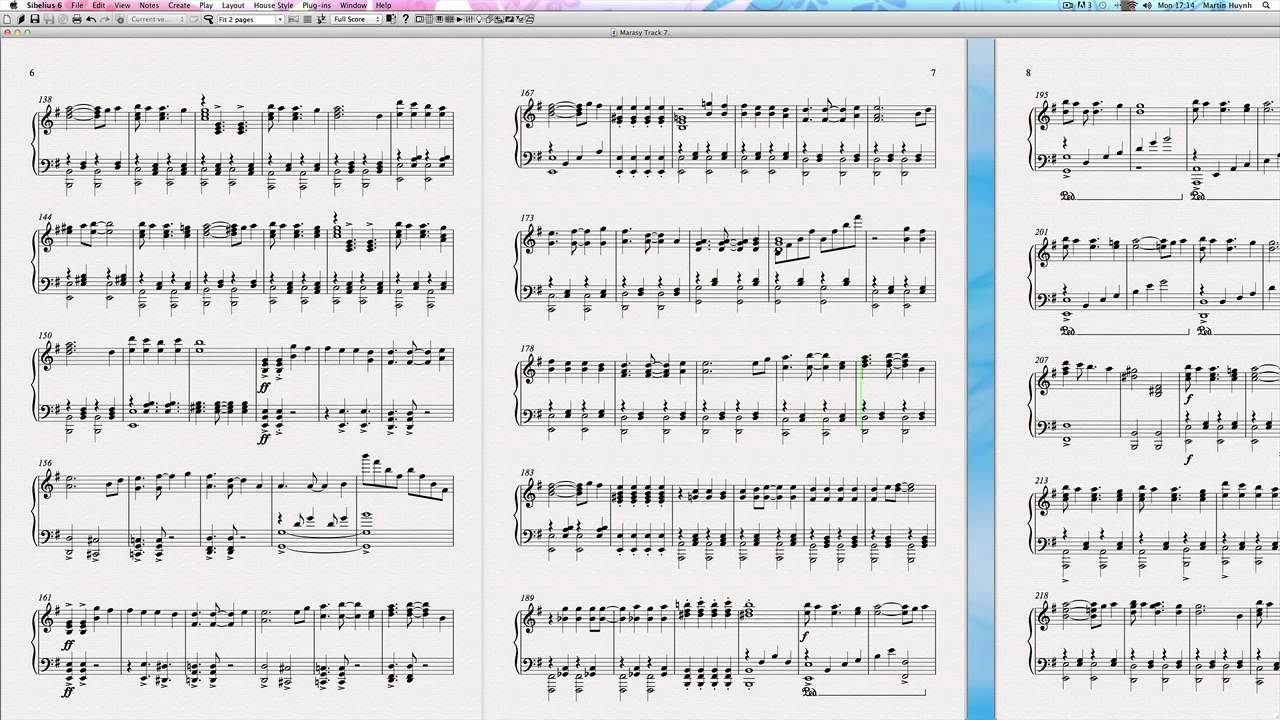Open Spotlight search magnifier
Image resolution: width=1280 pixels, height=720 pixels.
[x=1266, y=5]
